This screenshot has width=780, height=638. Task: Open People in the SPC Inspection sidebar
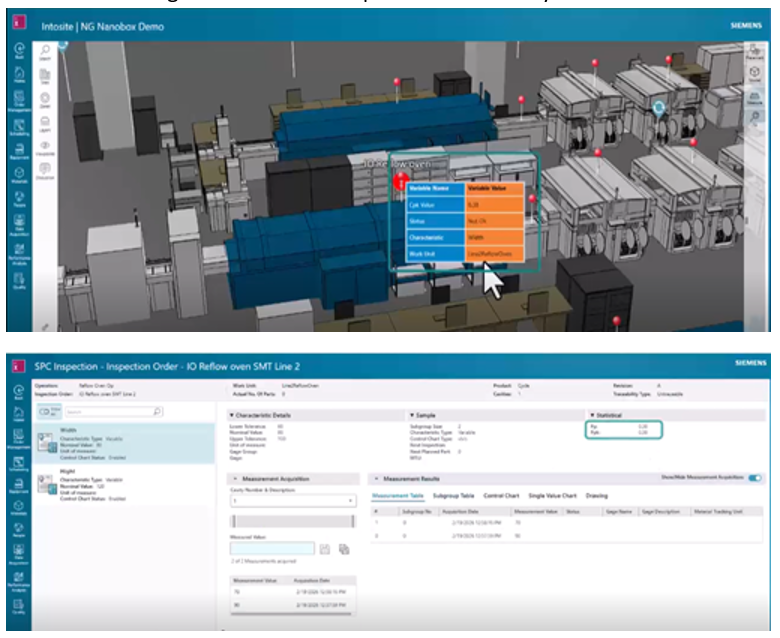(x=19, y=530)
